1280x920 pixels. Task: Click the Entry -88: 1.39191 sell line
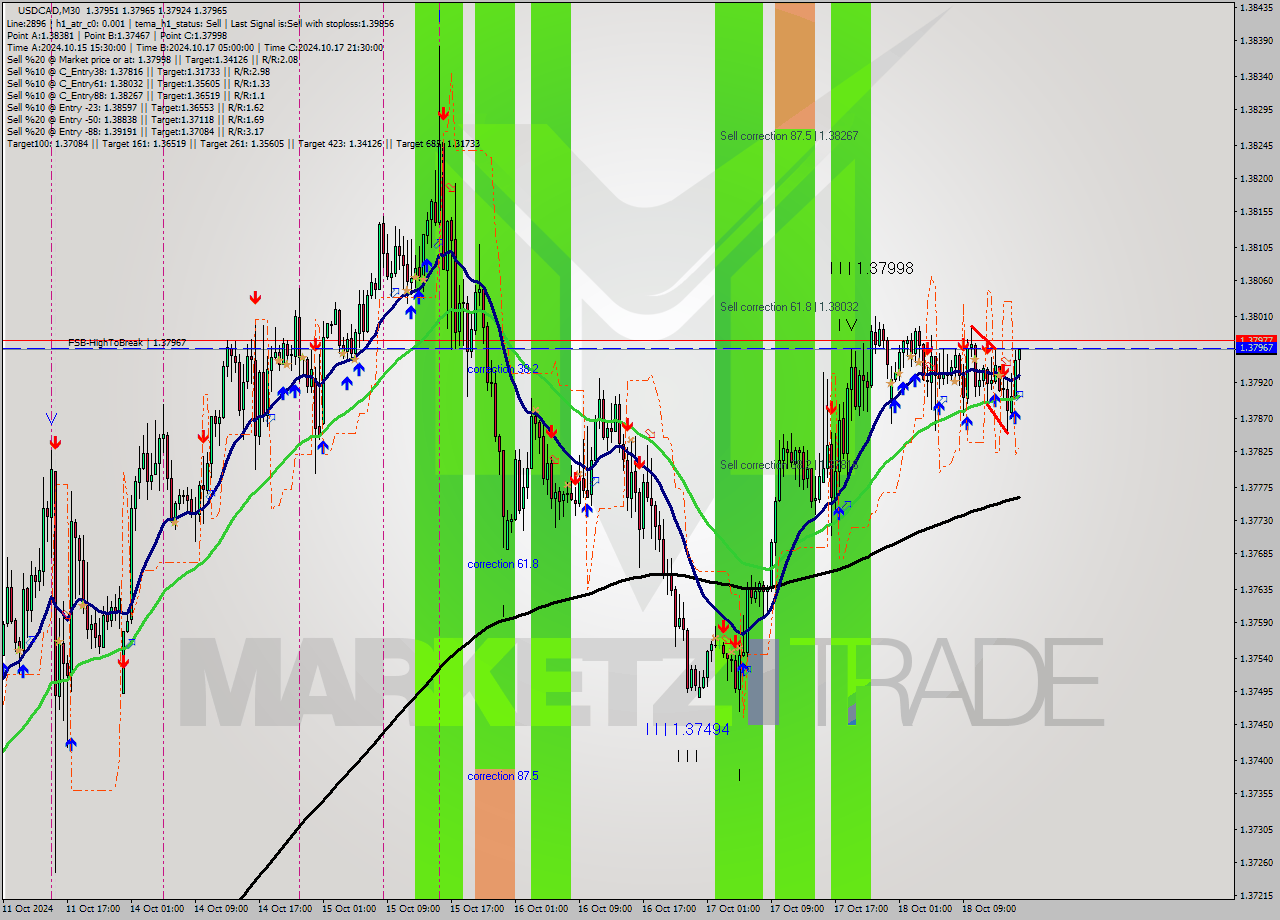click(x=135, y=131)
